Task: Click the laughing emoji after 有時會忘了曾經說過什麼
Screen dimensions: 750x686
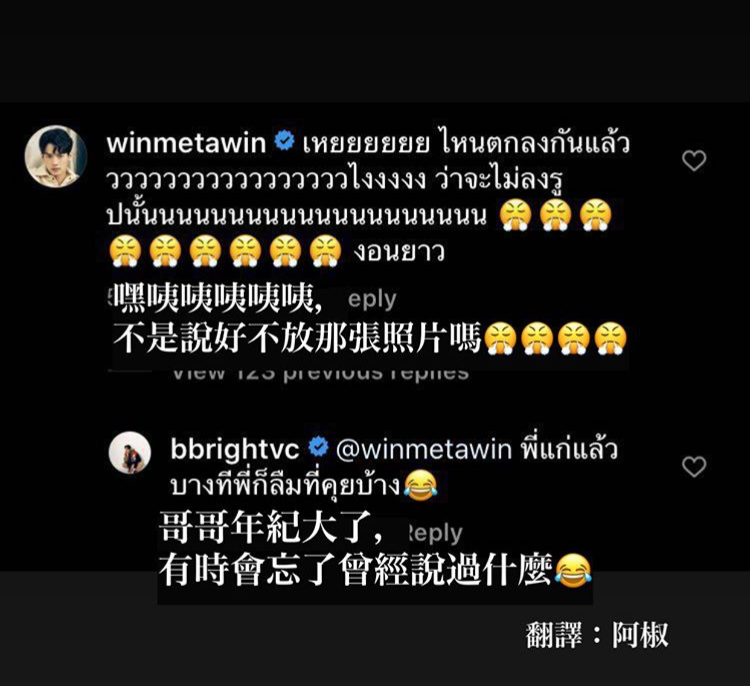Action: 573,571
